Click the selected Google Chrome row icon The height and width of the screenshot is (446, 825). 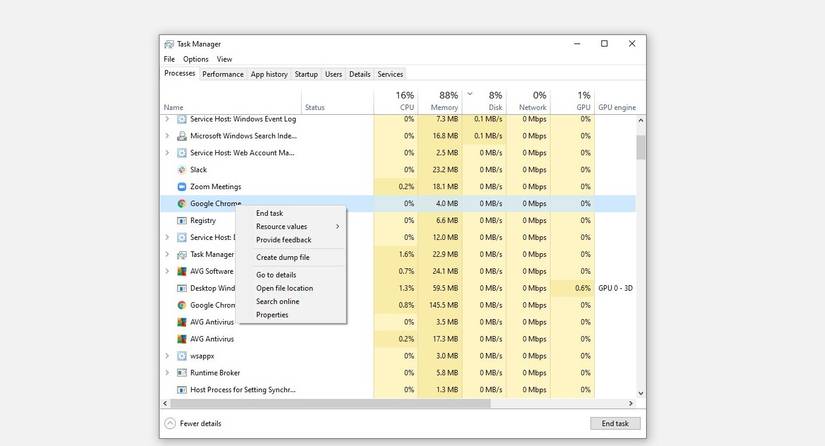coord(181,204)
